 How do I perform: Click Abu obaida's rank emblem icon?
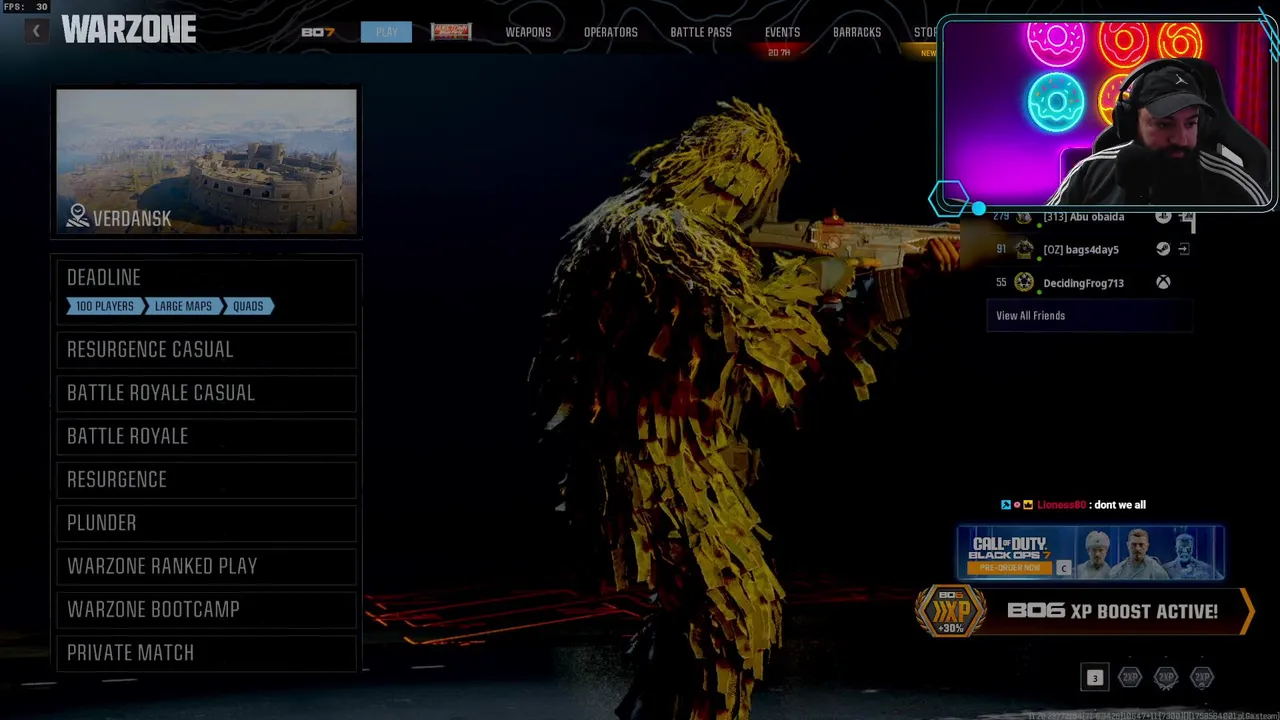[x=1024, y=216]
